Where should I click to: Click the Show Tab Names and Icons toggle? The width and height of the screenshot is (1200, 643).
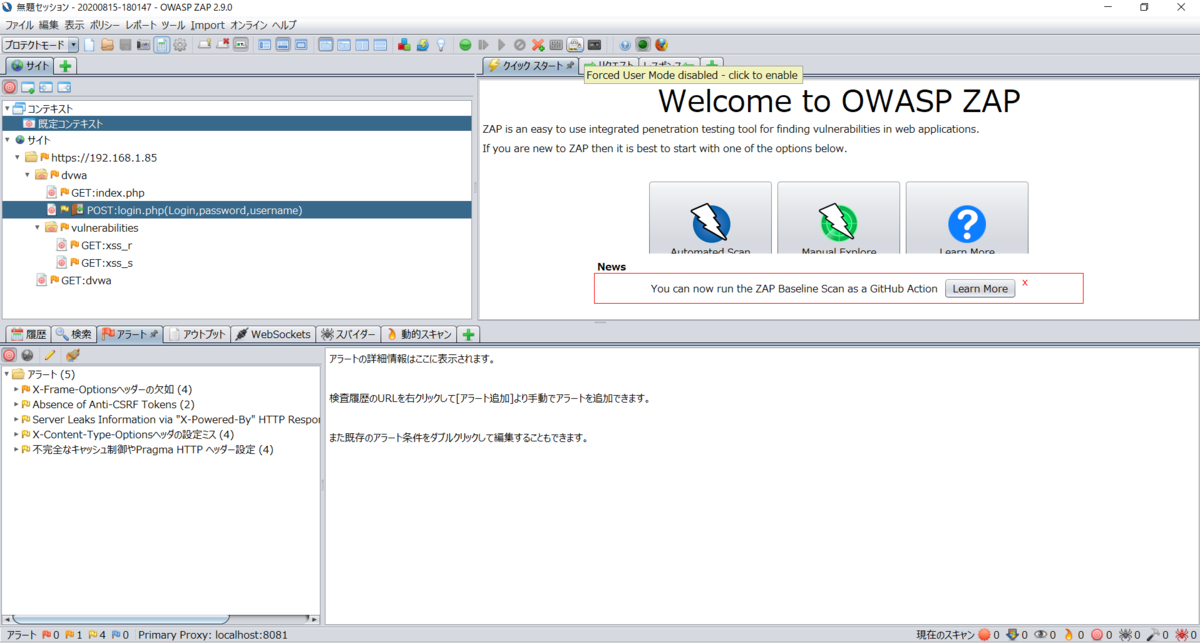[x=243, y=45]
